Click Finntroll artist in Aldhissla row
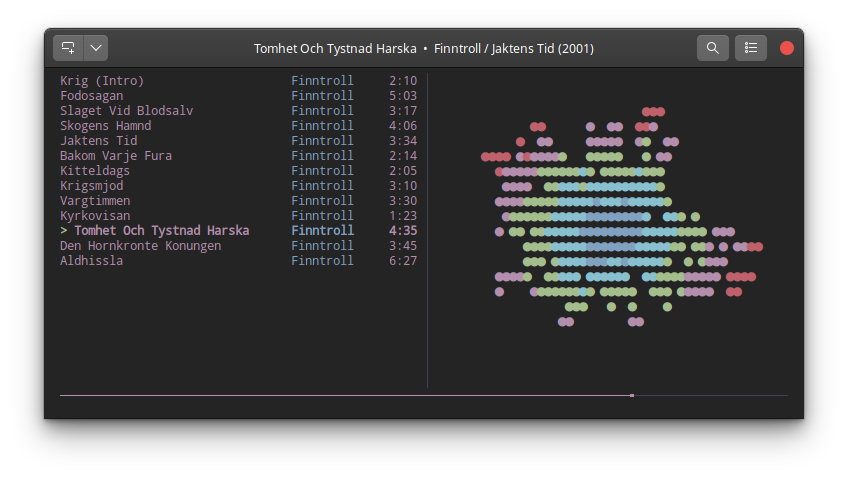Screen dimensions: 848x479 coord(322,261)
